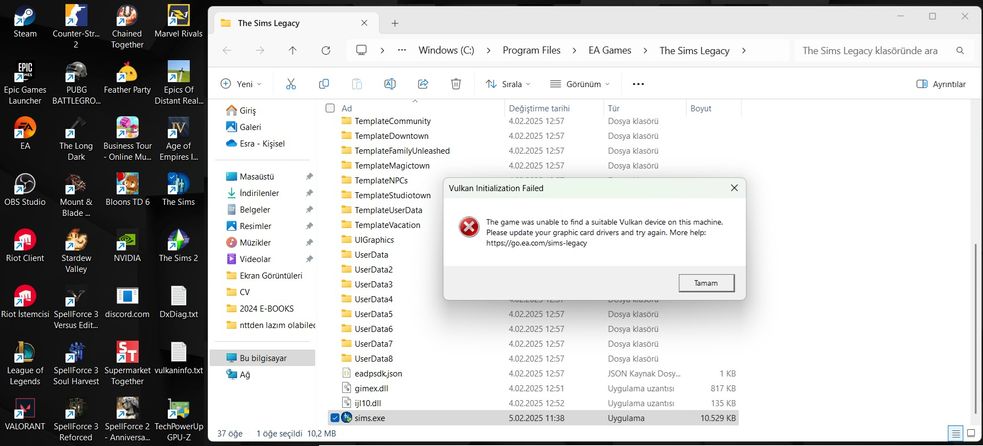Viewport: 983px width, 446px height.
Task: Go up one folder level
Action: click(x=293, y=51)
